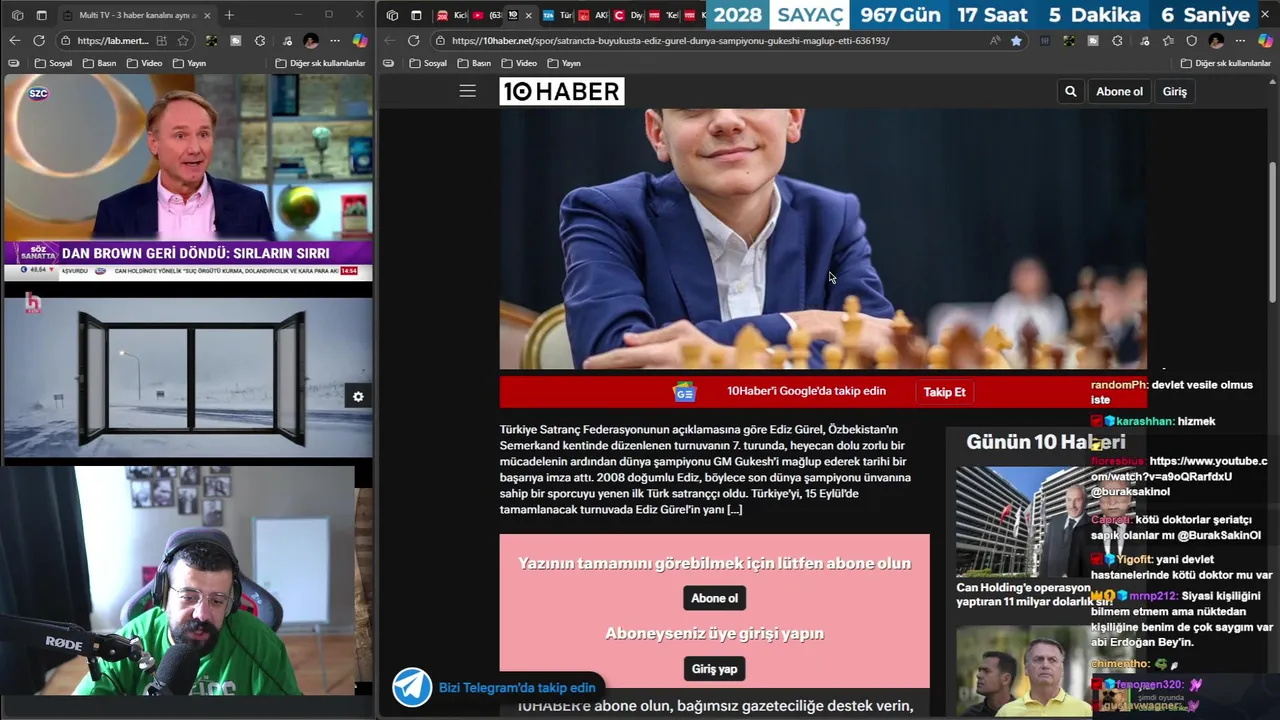Toggle the filled favorite star for 10haber page
Viewport: 1280px width, 720px height.
(x=1016, y=40)
